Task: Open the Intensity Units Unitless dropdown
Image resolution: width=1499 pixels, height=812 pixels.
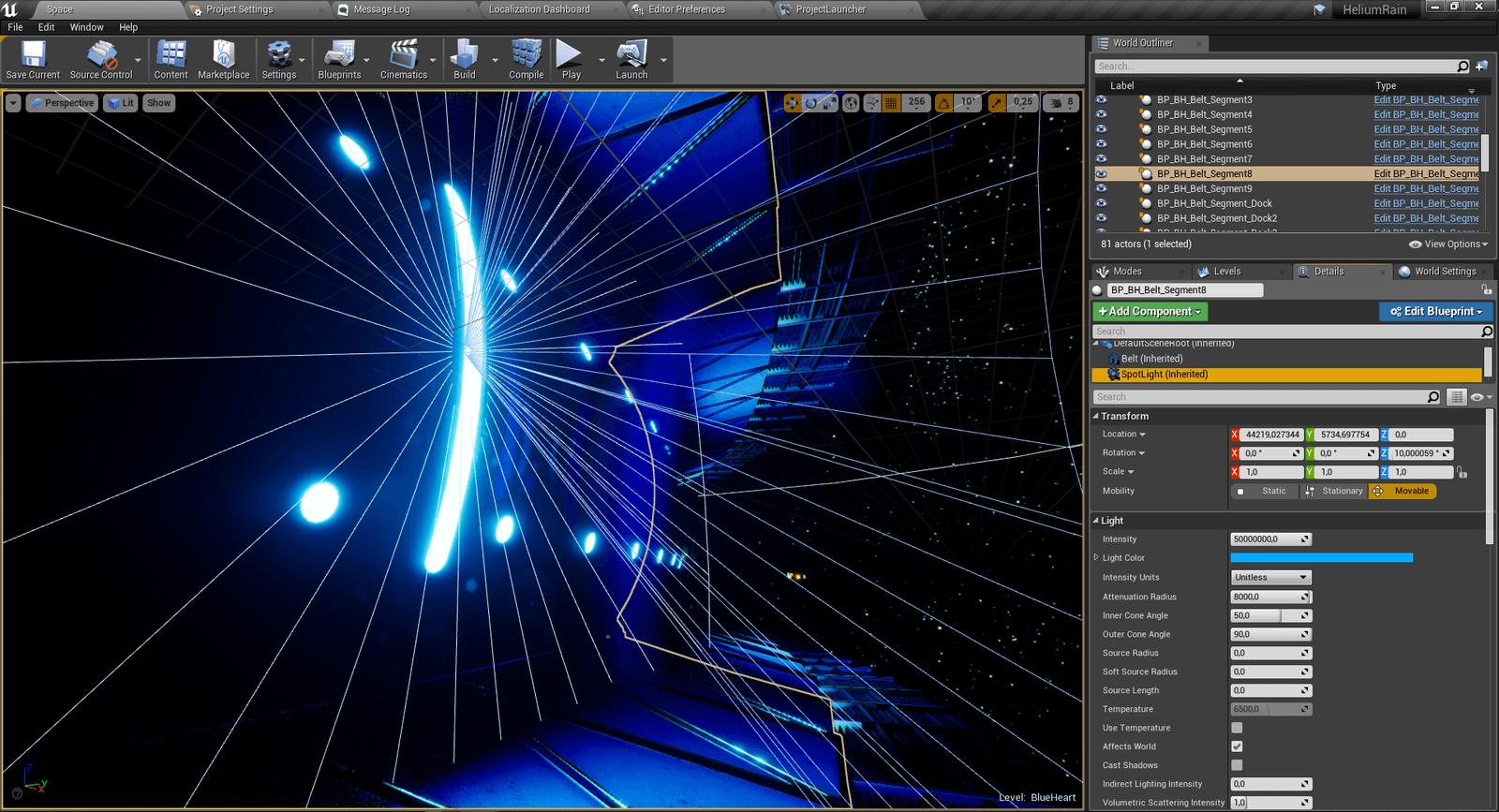Action: [1270, 578]
